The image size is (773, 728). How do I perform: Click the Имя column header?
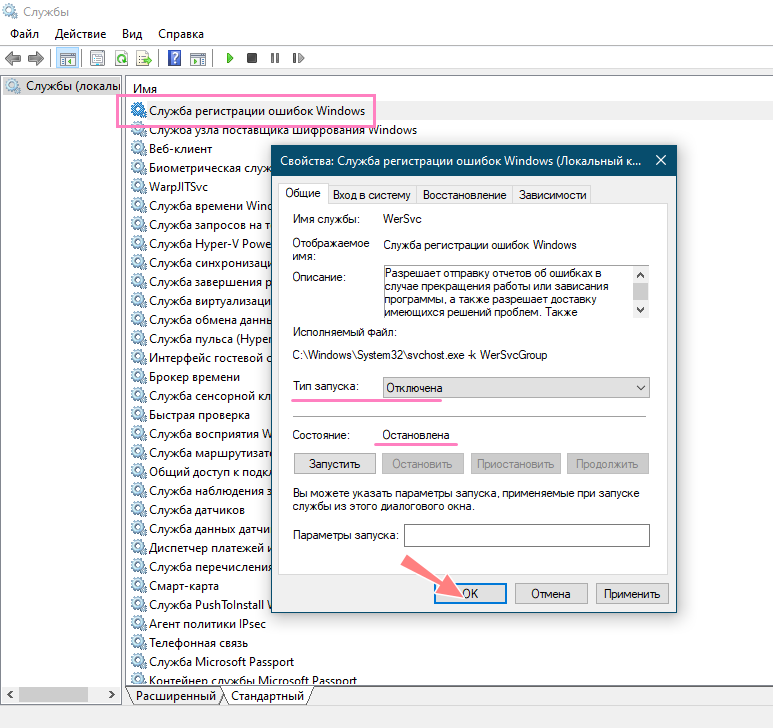145,89
